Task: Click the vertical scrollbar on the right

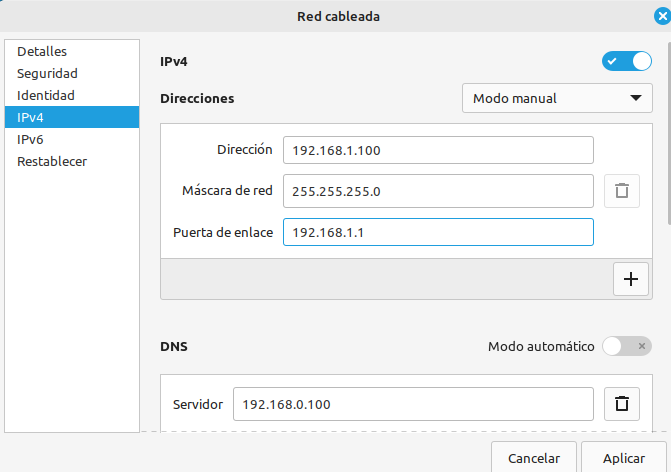Action: [x=669, y=133]
